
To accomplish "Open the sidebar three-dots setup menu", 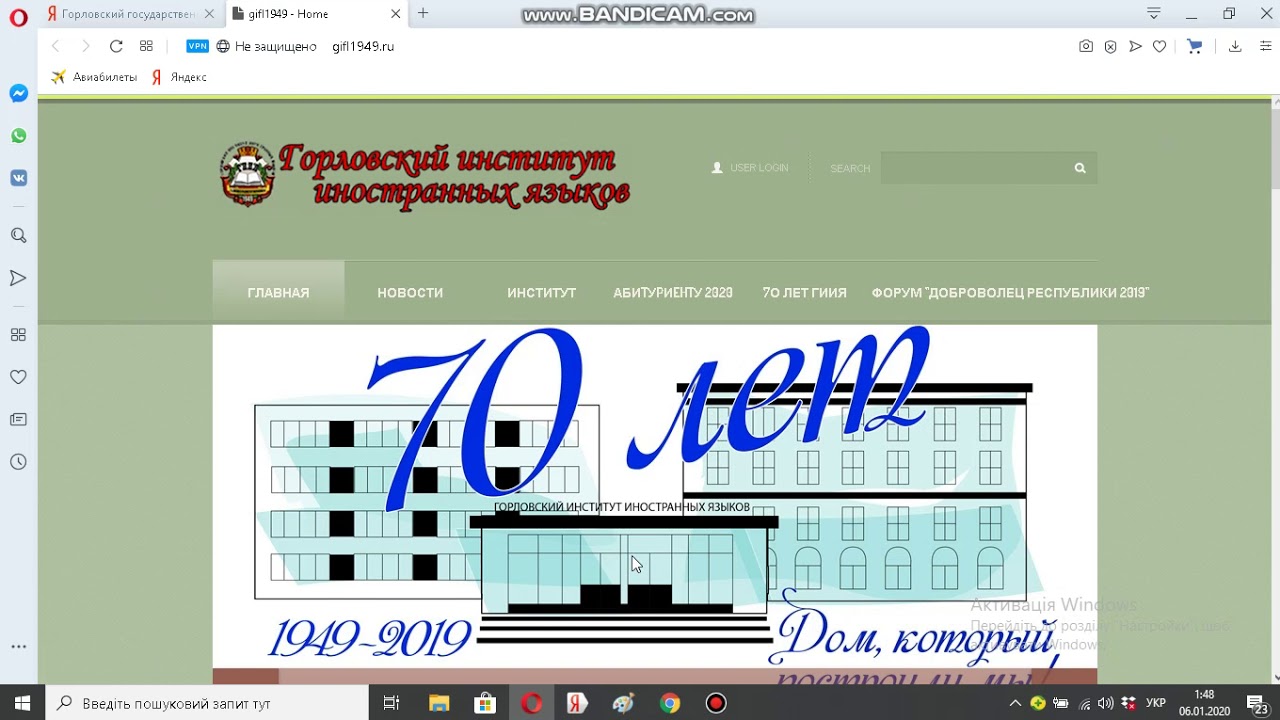I will pyautogui.click(x=18, y=647).
